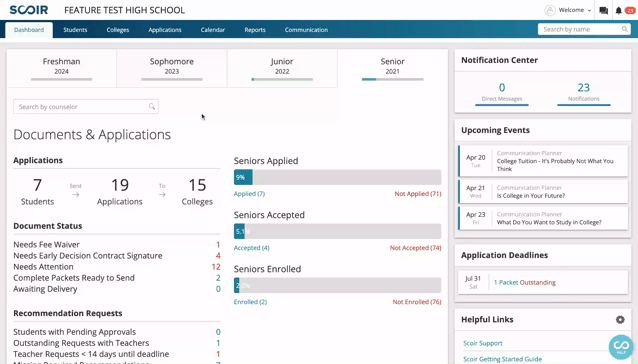This screenshot has height=364, width=638.
Task: Click the Notification Center heading
Action: tap(499, 60)
